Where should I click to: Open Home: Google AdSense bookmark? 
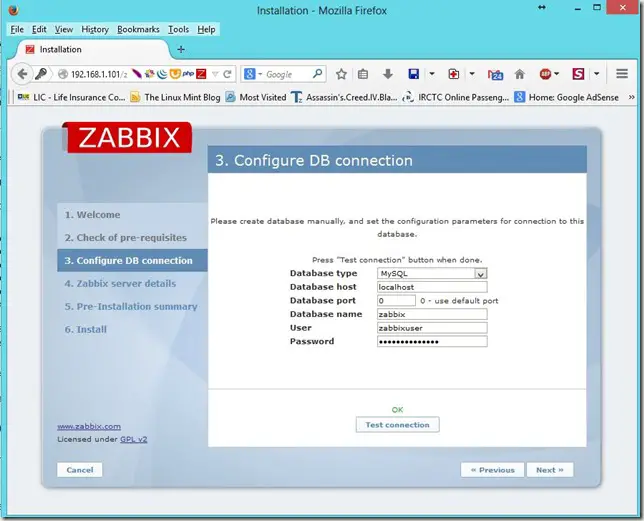tap(566, 97)
